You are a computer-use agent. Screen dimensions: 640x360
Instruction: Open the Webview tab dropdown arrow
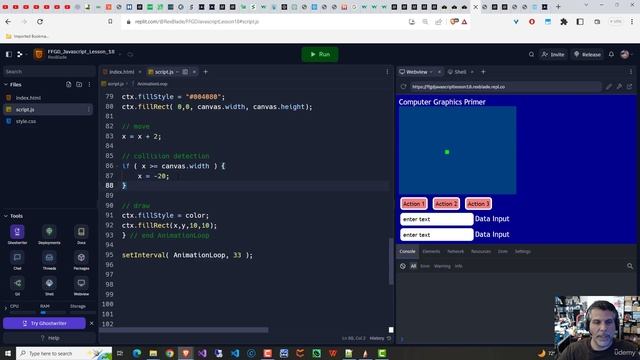431,72
